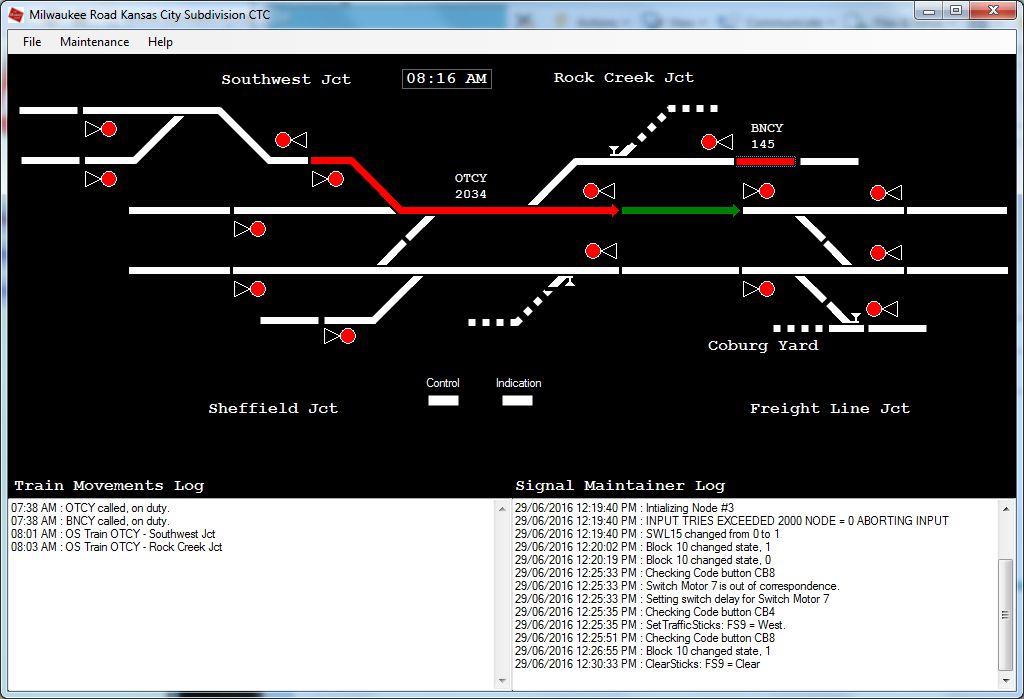Select log line 'Checking Code button CB4'
Screen dimensions: 1024x699
click(x=645, y=612)
